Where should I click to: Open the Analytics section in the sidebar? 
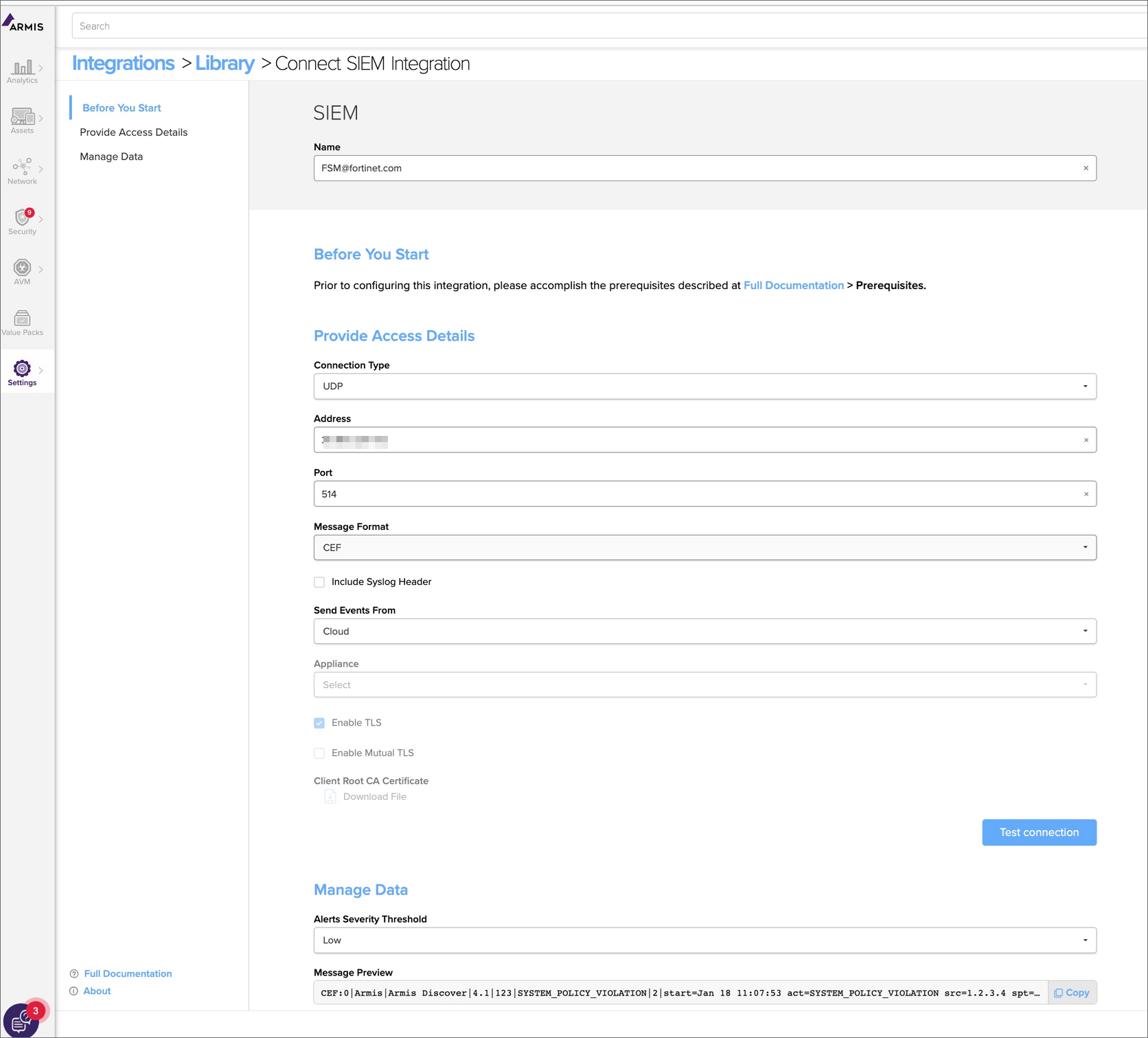coord(23,71)
